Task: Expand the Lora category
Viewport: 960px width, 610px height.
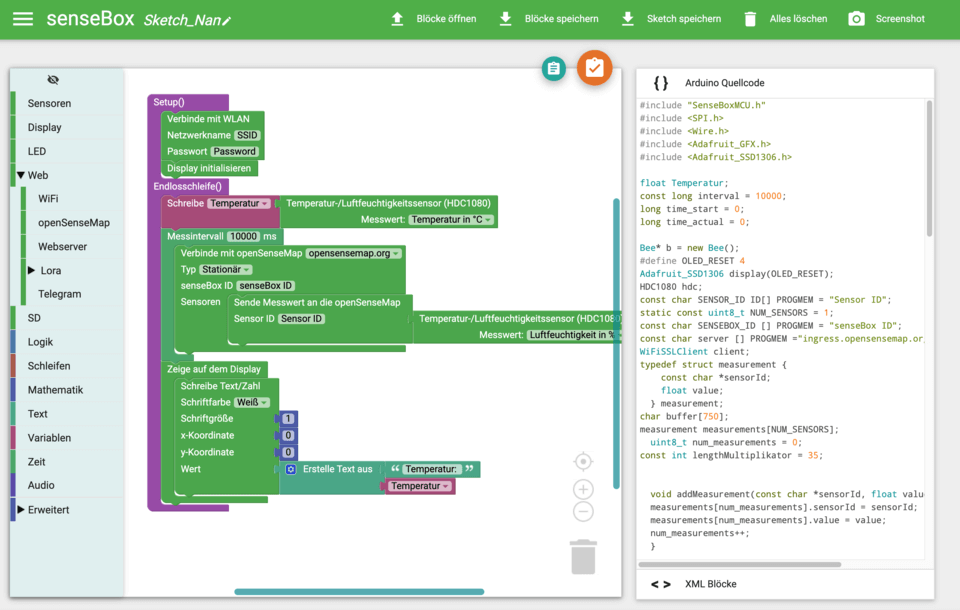Action: click(x=31, y=271)
